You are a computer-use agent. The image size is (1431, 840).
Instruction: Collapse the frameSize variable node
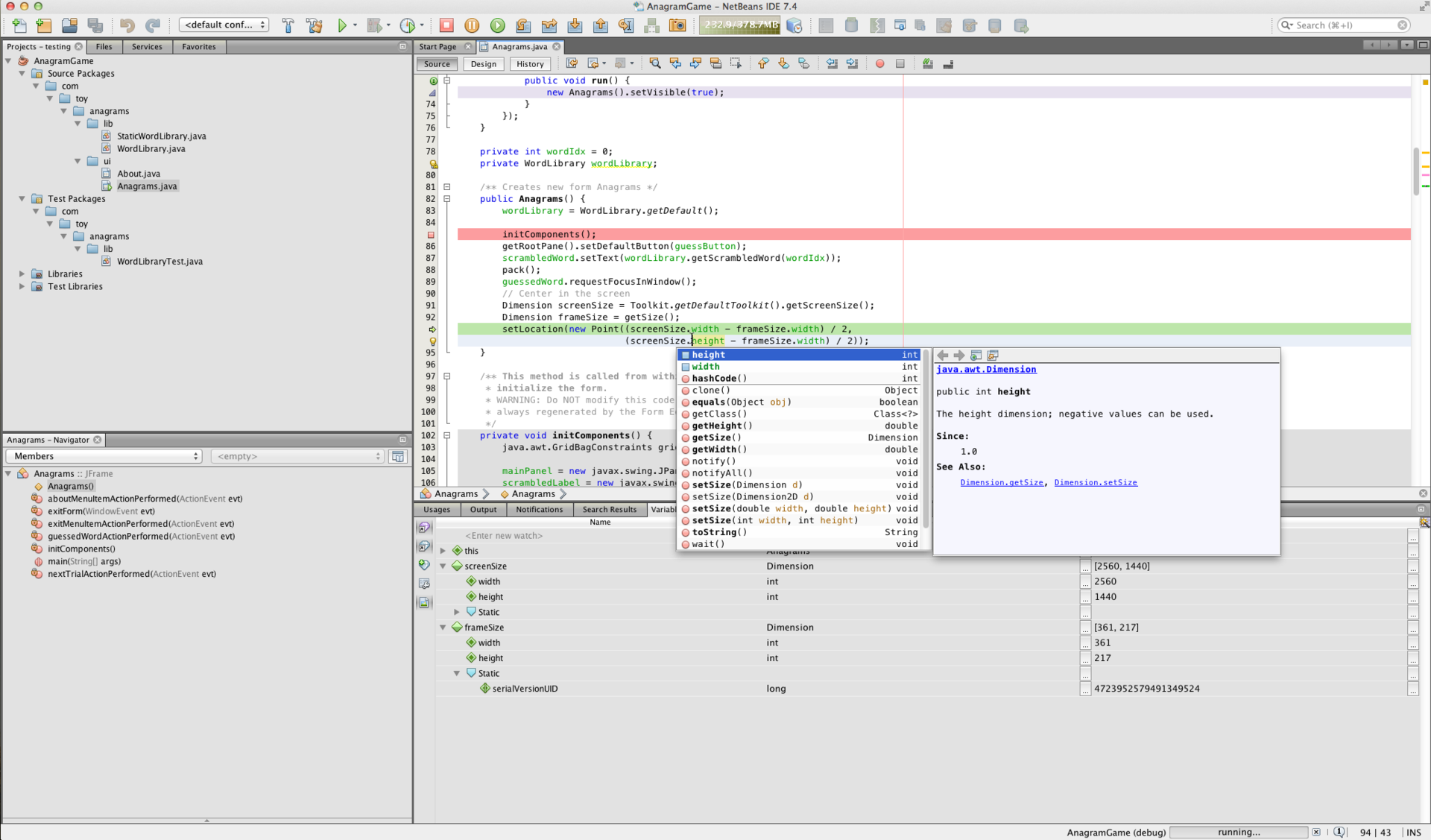click(443, 628)
